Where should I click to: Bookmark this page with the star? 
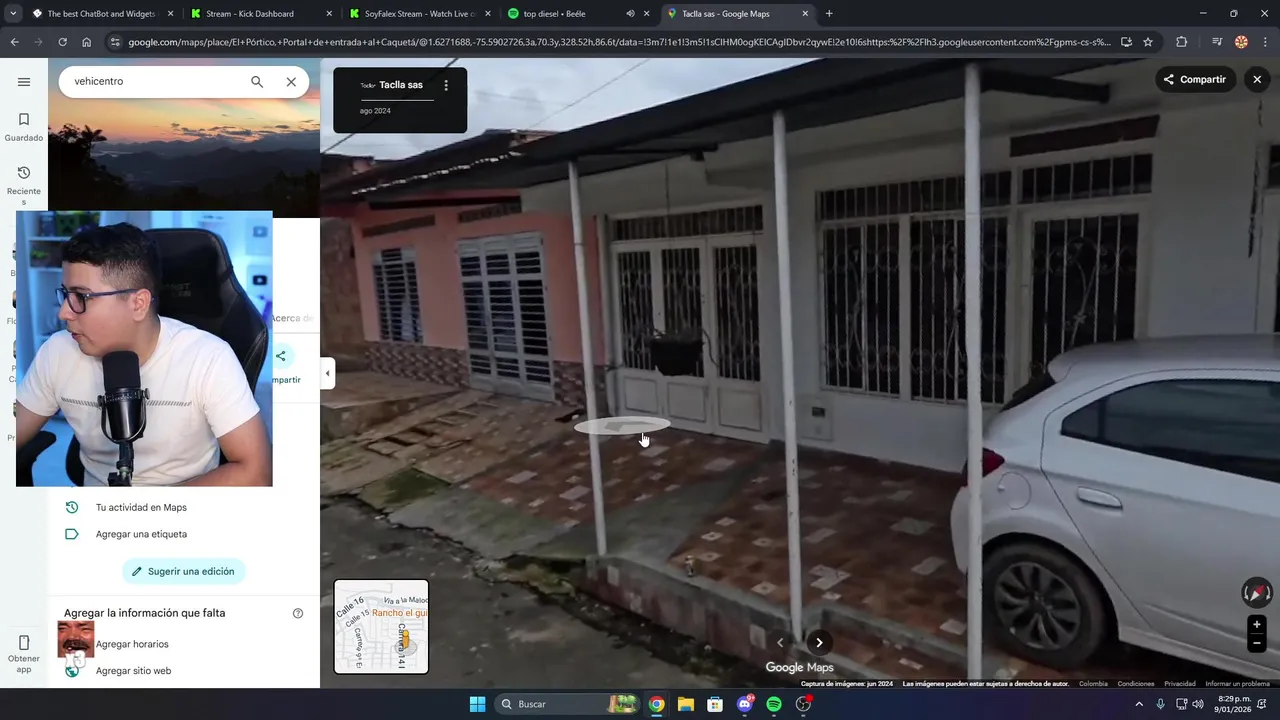coord(1148,42)
